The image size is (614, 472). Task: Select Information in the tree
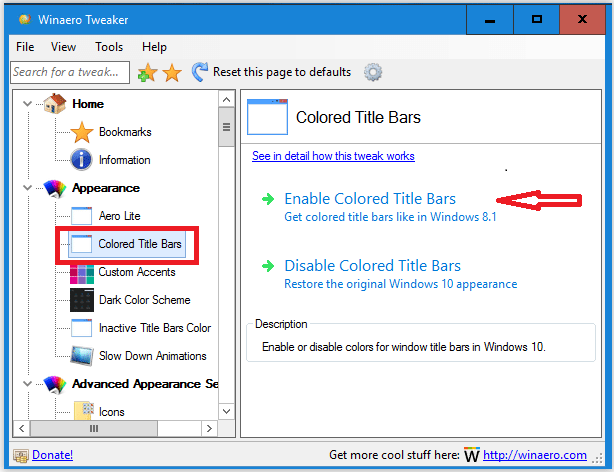pyautogui.click(x=125, y=160)
